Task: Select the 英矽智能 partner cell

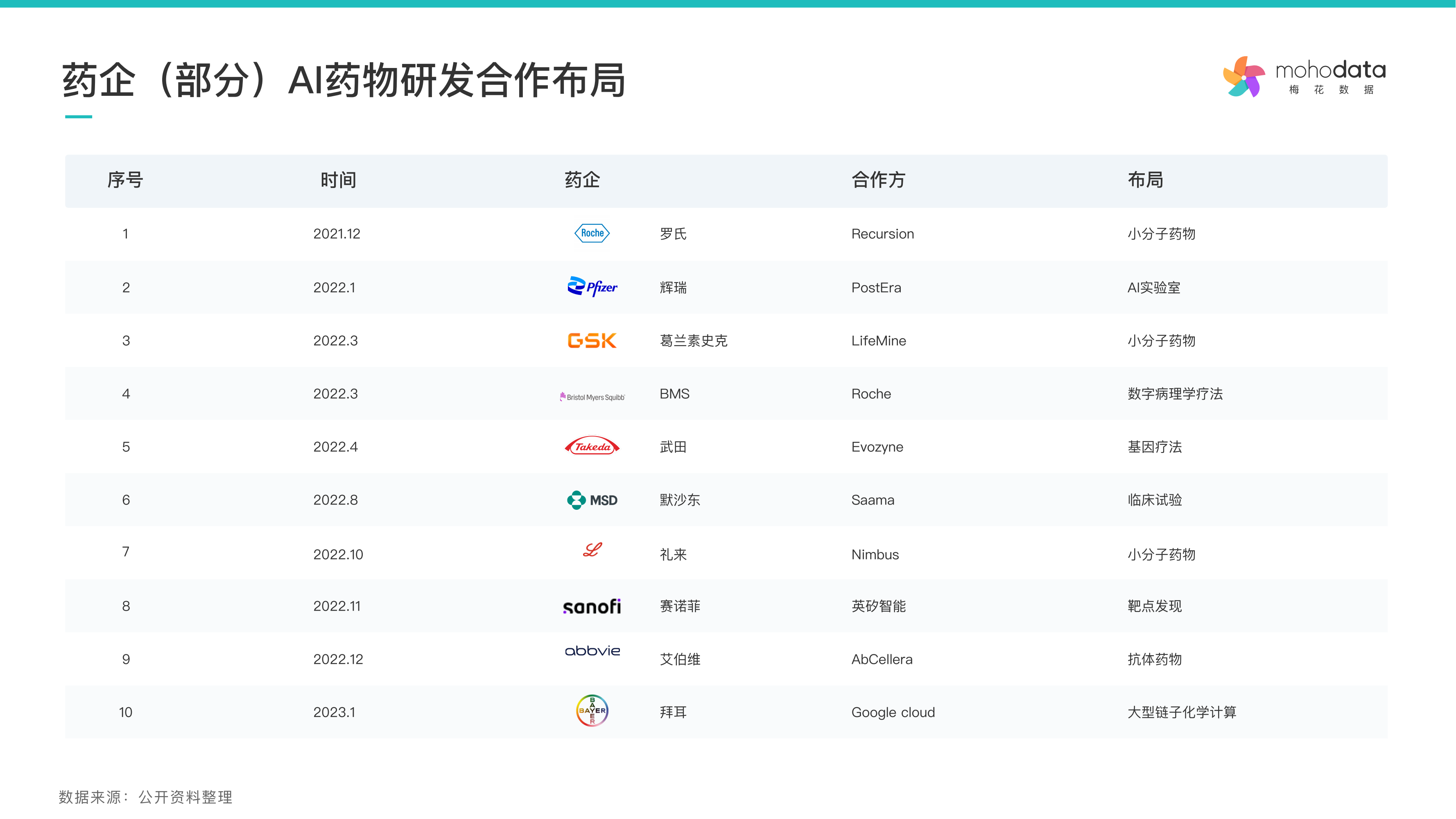Action: (x=878, y=606)
